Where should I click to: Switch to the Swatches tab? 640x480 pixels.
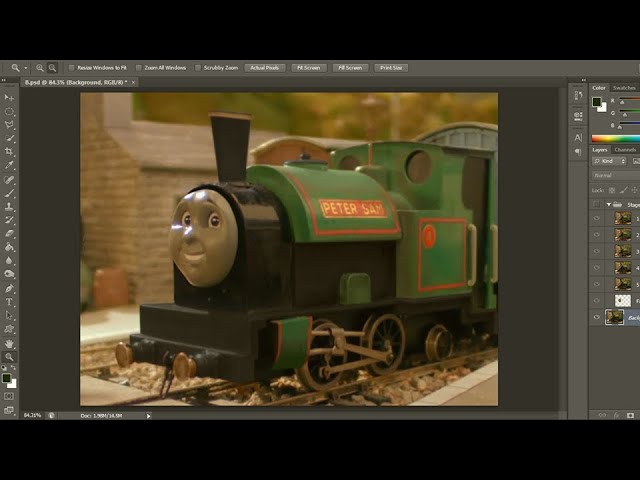pos(624,88)
